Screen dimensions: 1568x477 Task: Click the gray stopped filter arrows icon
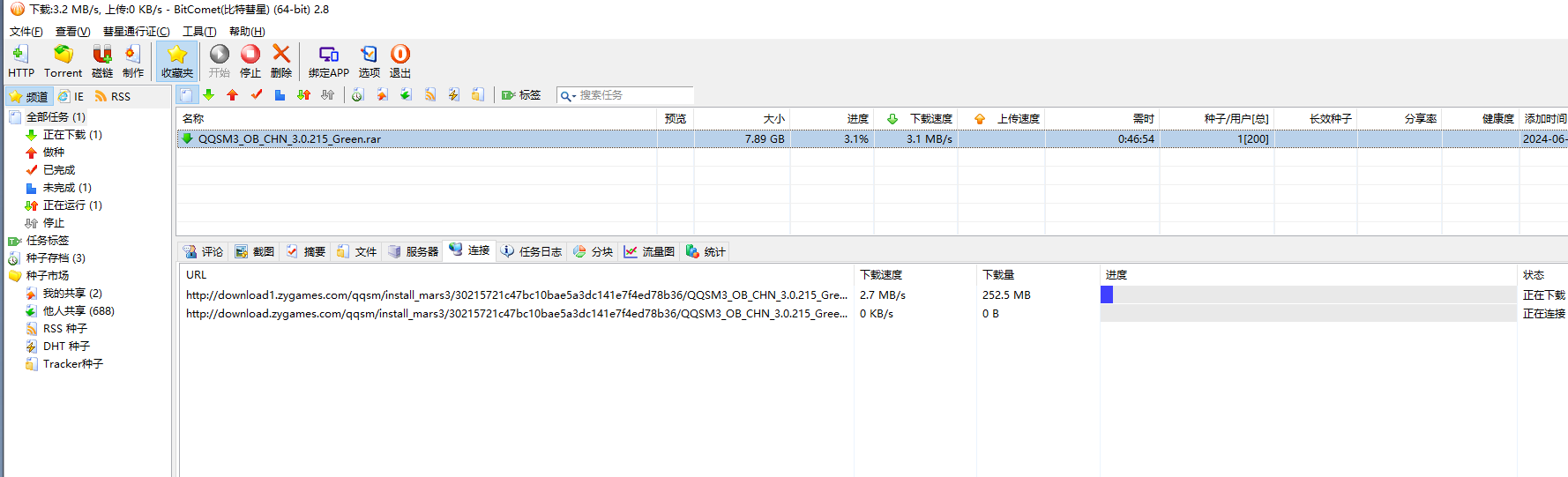click(x=327, y=95)
